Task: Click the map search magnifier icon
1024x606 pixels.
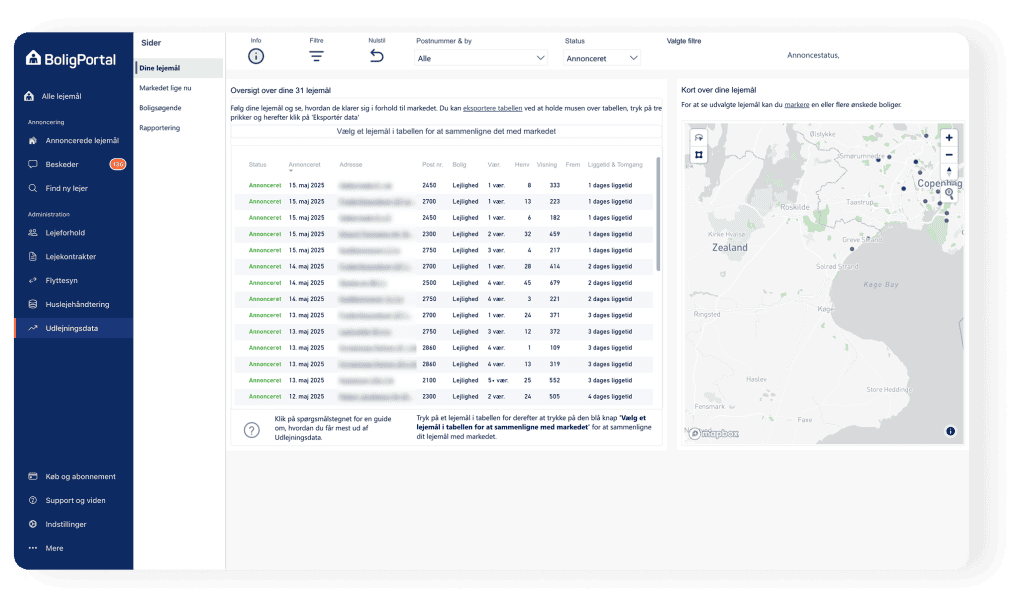Action: 949,193
